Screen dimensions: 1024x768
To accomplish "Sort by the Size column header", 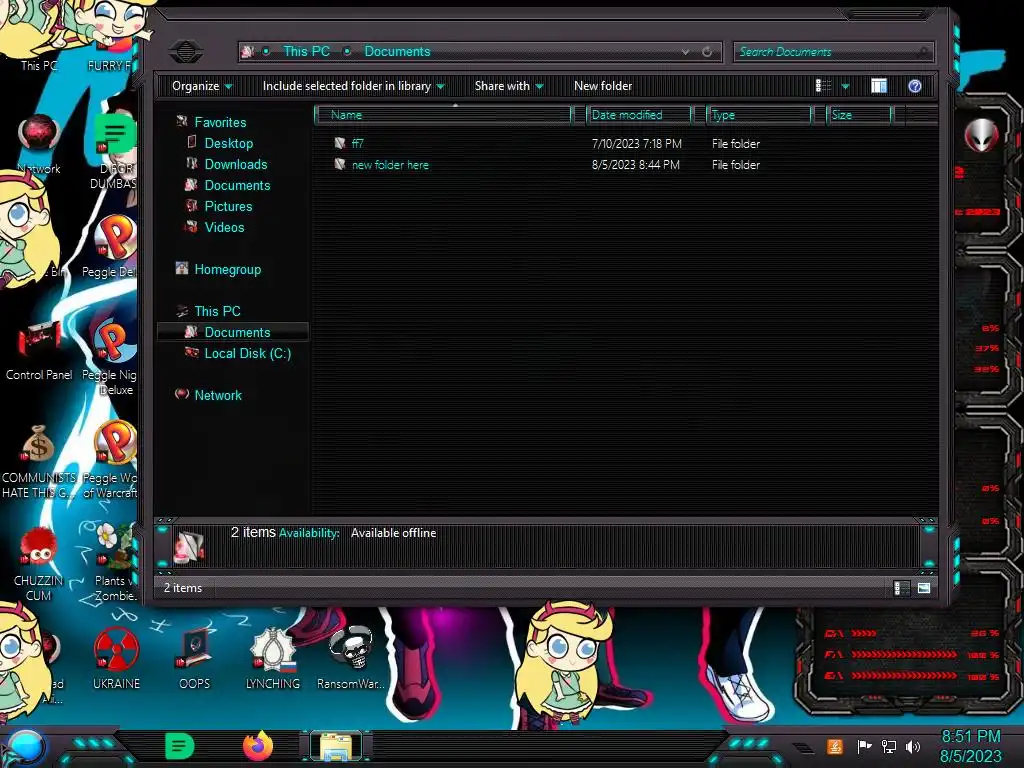I will click(x=859, y=115).
